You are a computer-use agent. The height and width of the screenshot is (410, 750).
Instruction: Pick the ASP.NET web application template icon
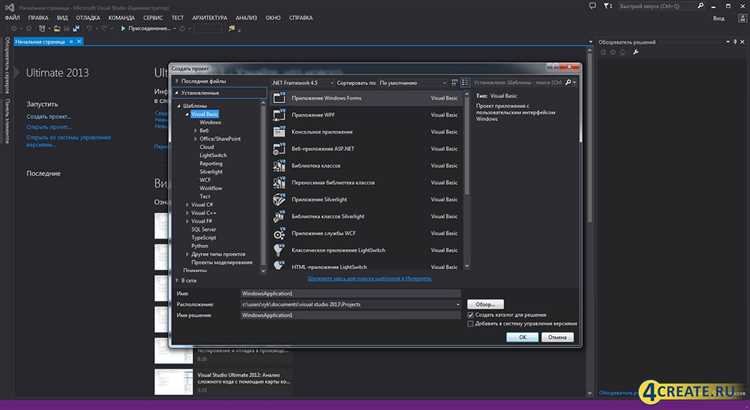tap(279, 149)
